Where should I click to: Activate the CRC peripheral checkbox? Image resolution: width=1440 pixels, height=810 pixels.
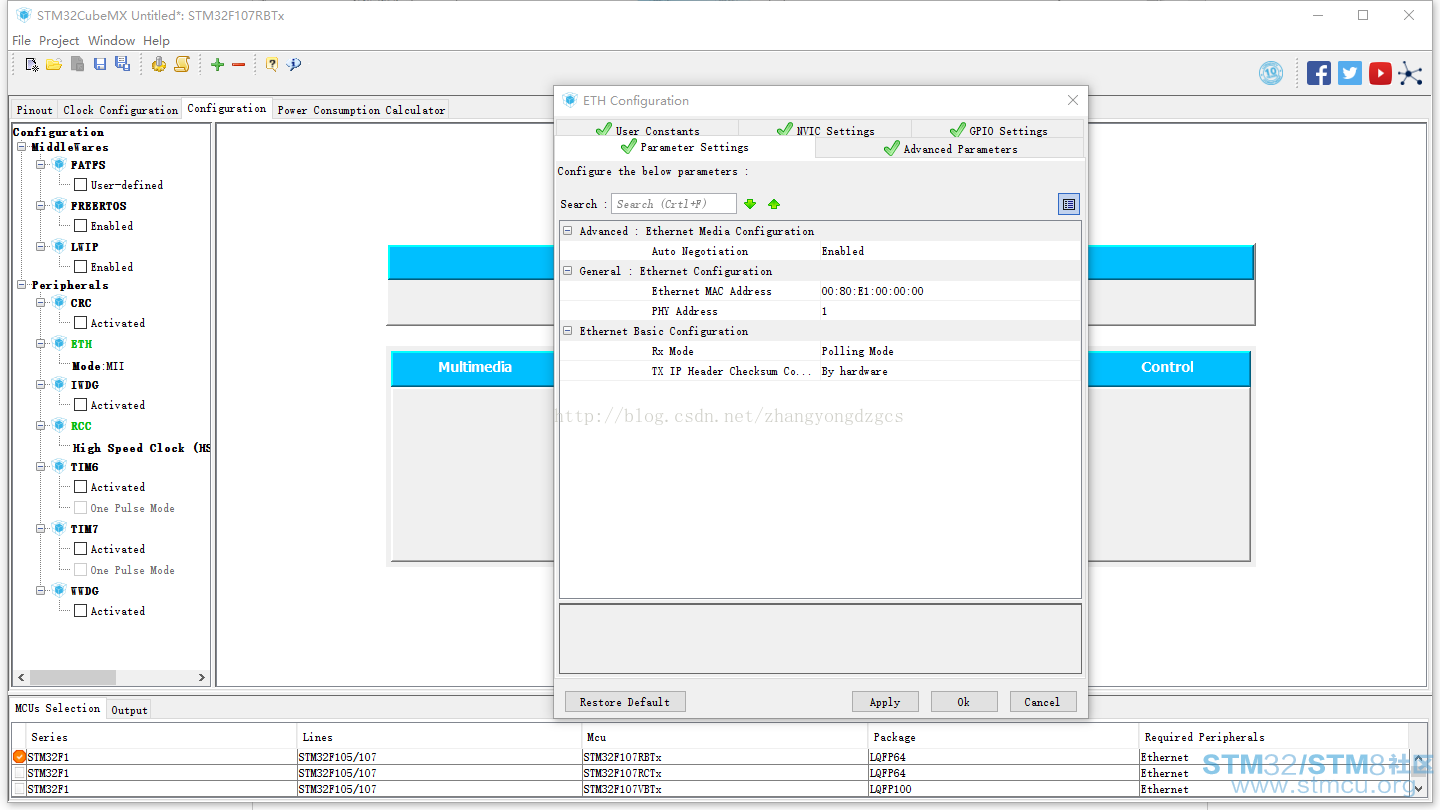coord(81,323)
